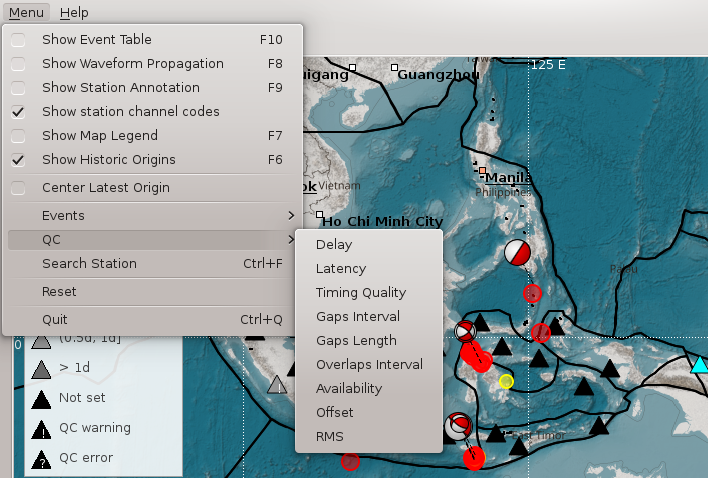Enable the Show Event Table checkbox
Viewport: 708px width, 478px height.
pos(19,40)
